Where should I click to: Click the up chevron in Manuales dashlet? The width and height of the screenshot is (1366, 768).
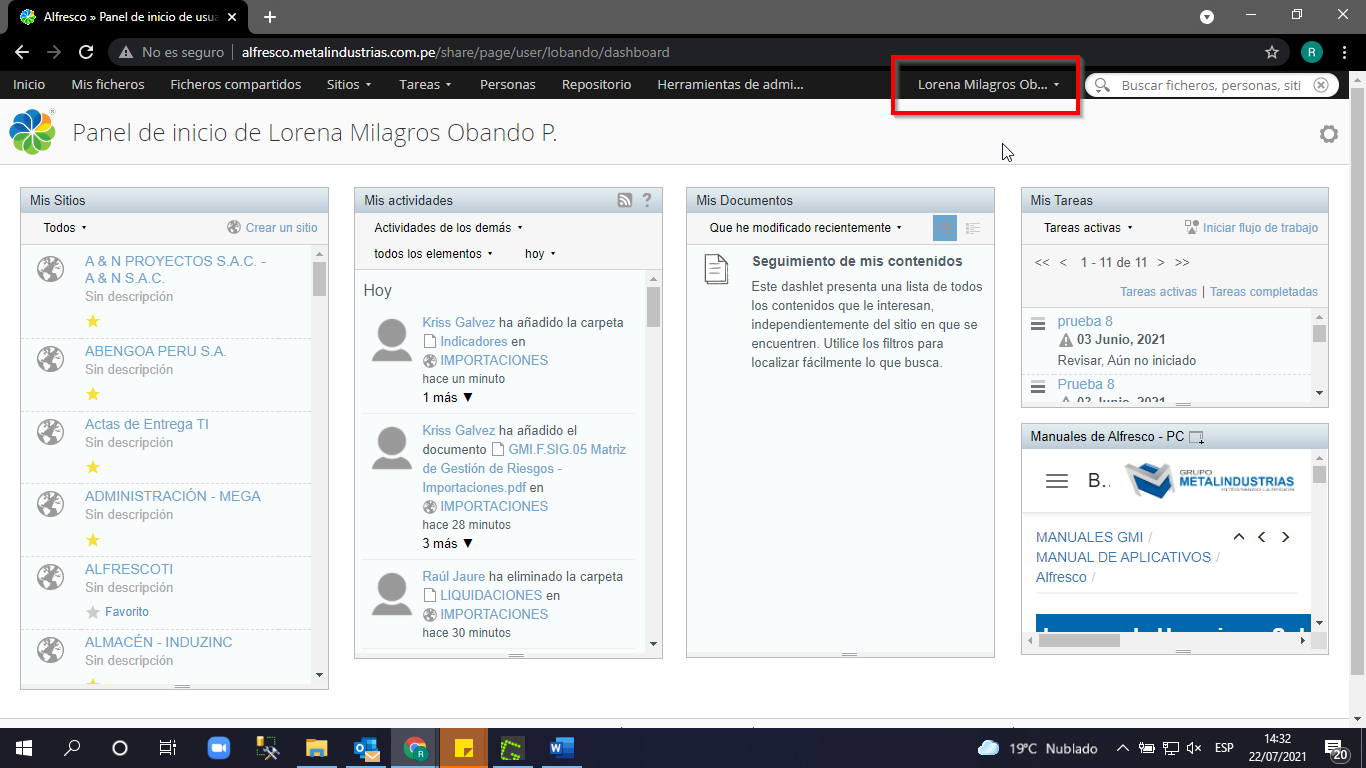pyautogui.click(x=1239, y=537)
